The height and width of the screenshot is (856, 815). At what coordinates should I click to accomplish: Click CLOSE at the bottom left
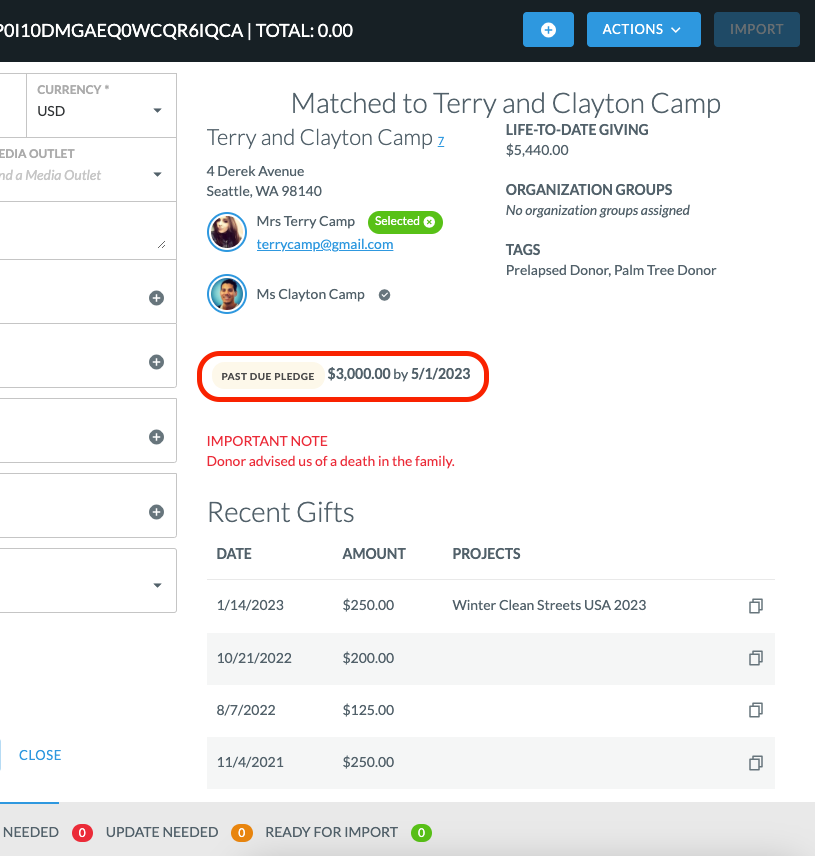click(38, 755)
